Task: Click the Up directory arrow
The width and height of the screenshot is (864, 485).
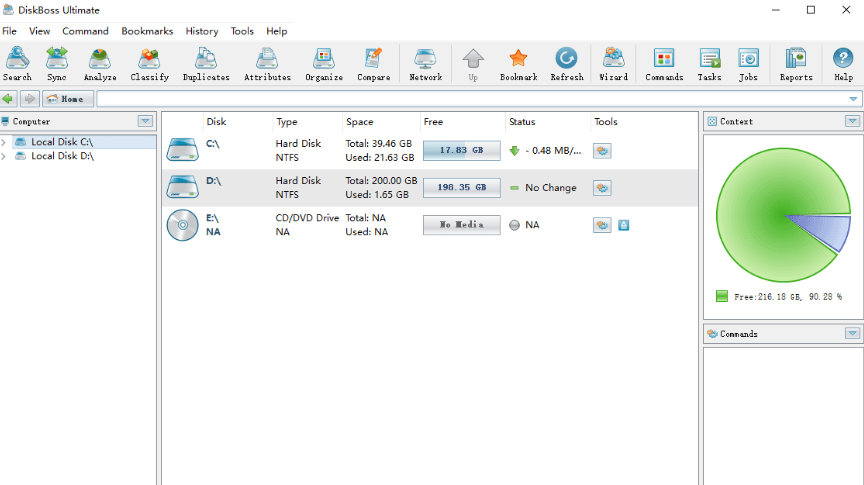Action: [473, 64]
